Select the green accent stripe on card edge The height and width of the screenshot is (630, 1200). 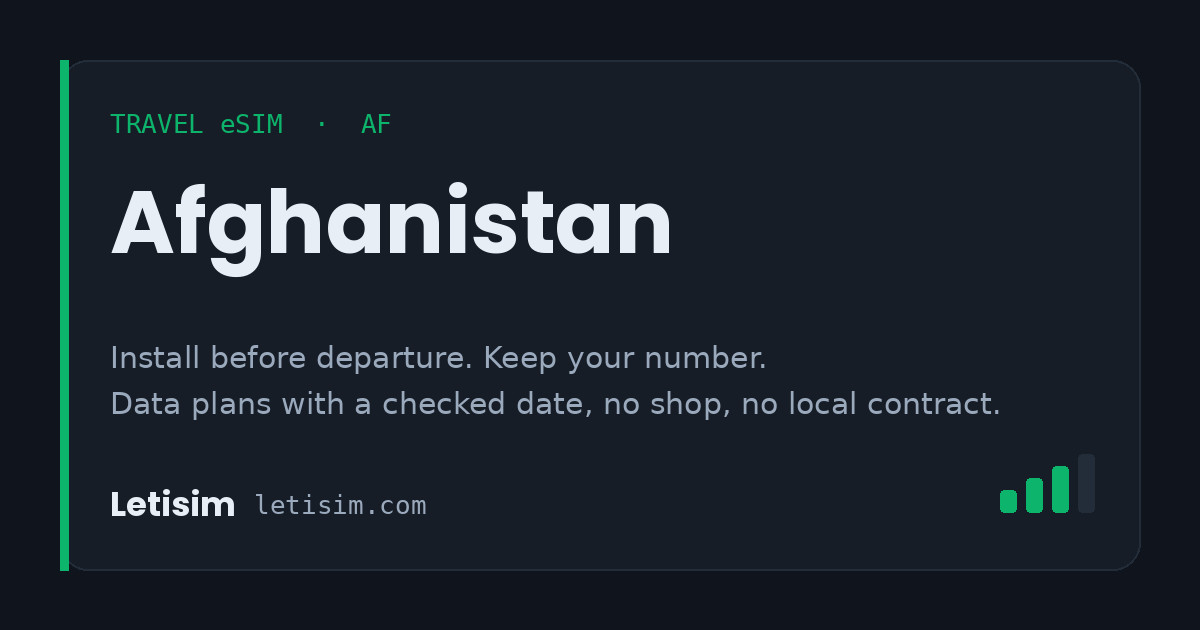[x=64, y=315]
